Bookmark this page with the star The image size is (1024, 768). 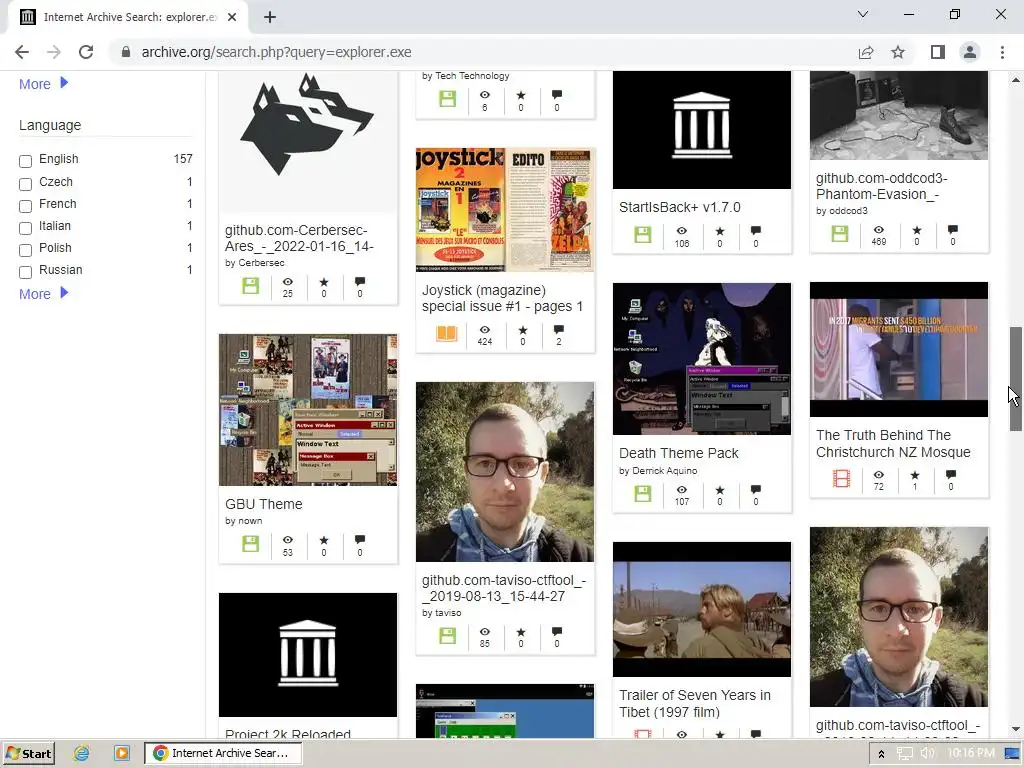898,52
